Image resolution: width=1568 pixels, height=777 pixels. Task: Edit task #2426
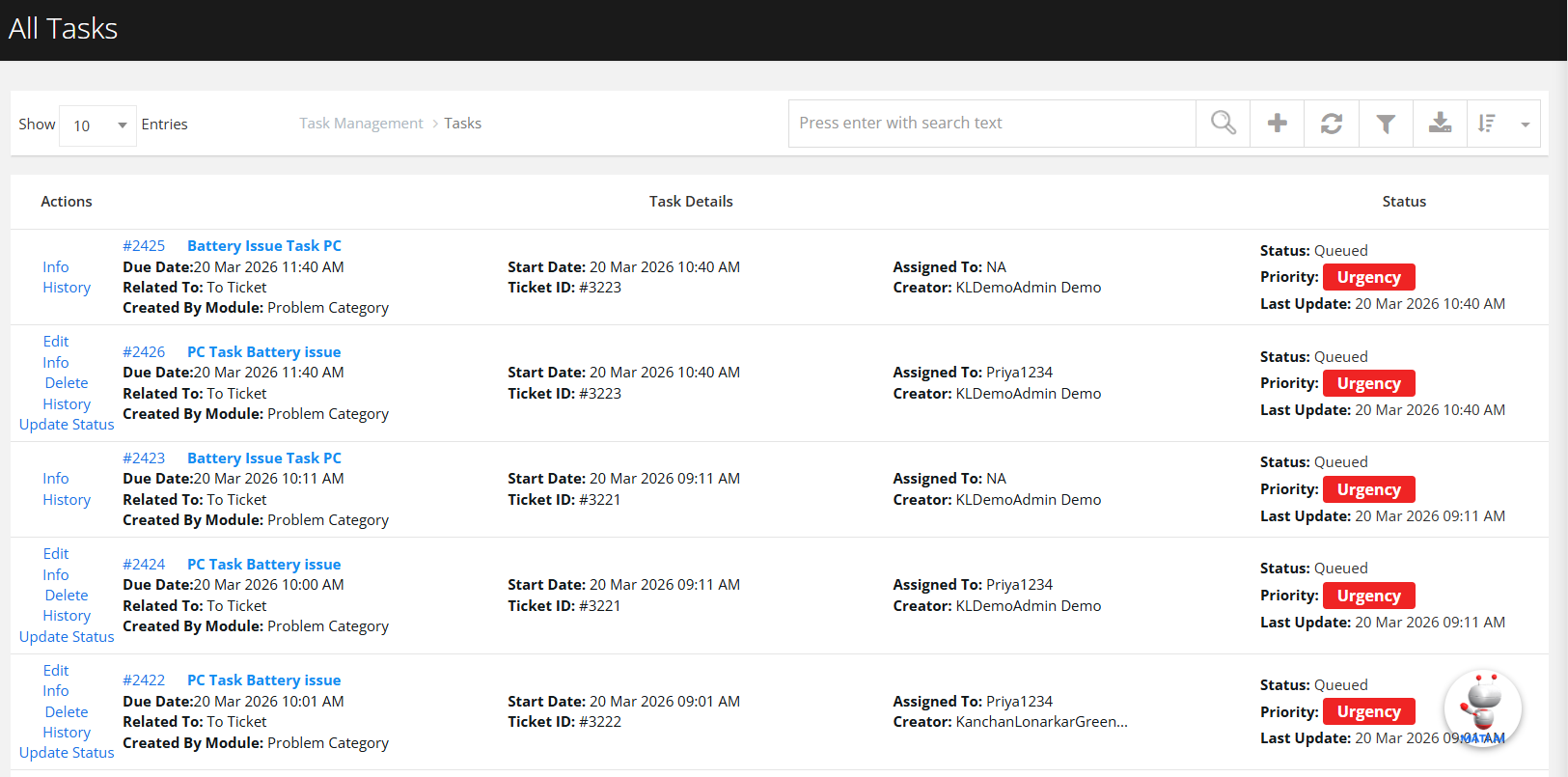click(56, 342)
